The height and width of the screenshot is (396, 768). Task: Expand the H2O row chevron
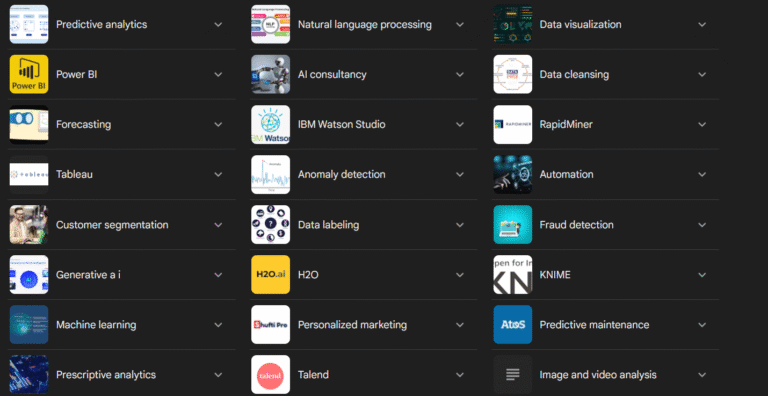[x=460, y=275]
